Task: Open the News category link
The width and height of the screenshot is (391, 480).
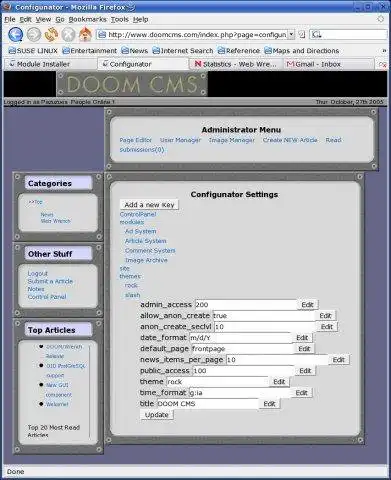Action: (x=47, y=214)
